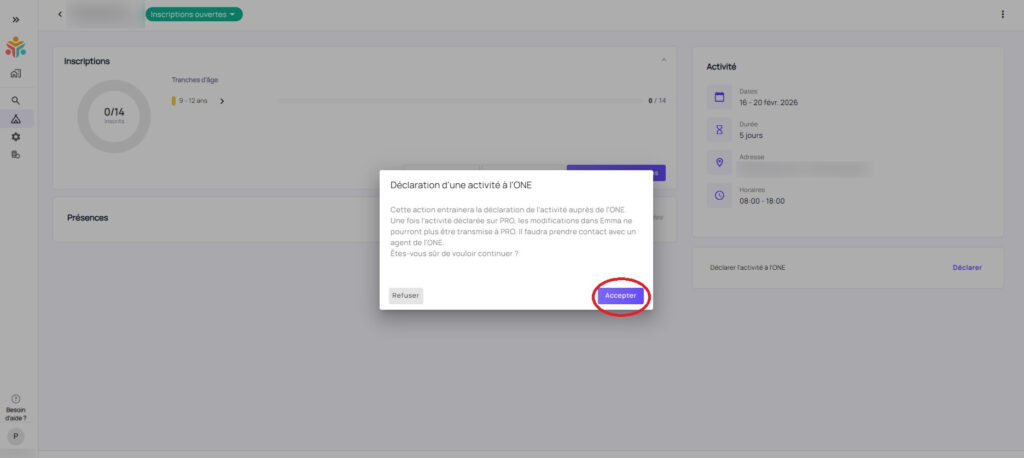This screenshot has height=458, width=1024.
Task: Click the Accepter button in the dialog
Action: [x=620, y=296]
